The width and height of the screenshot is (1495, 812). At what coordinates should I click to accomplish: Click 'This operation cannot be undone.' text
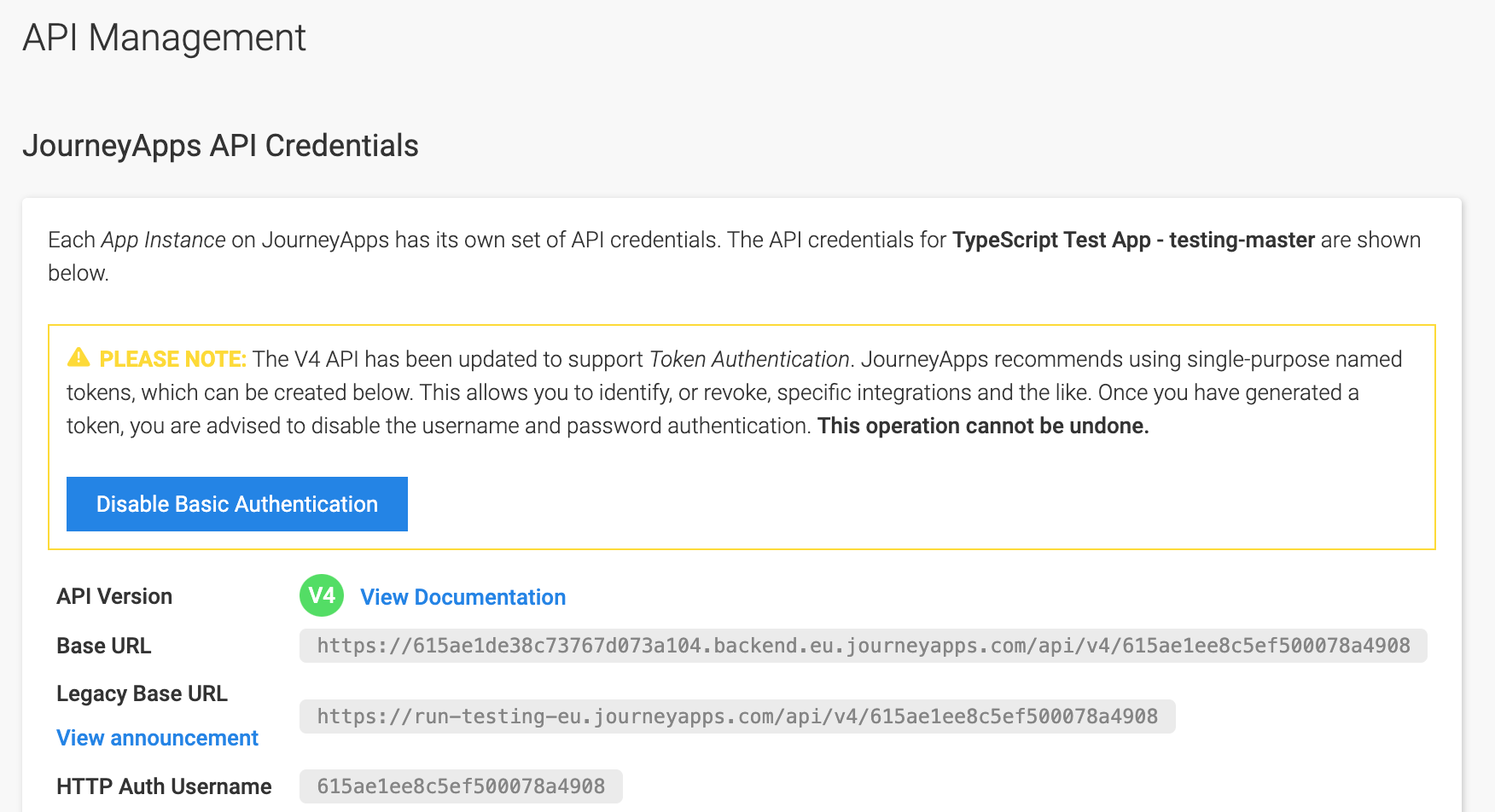(x=983, y=426)
